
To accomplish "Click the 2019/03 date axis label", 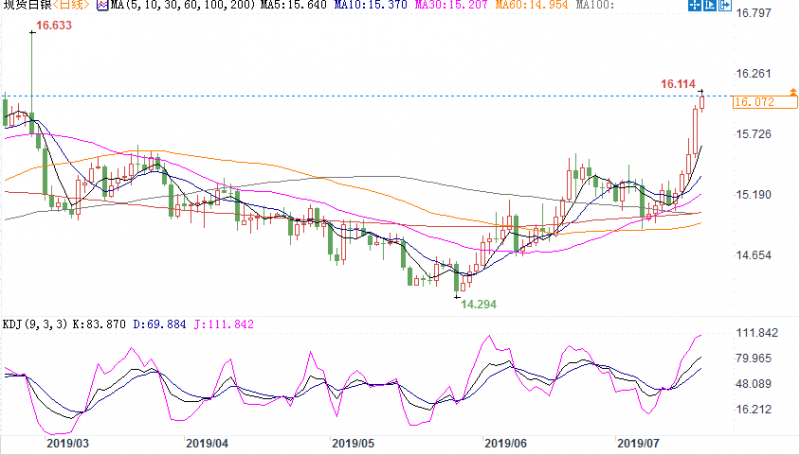I will 67,443.
